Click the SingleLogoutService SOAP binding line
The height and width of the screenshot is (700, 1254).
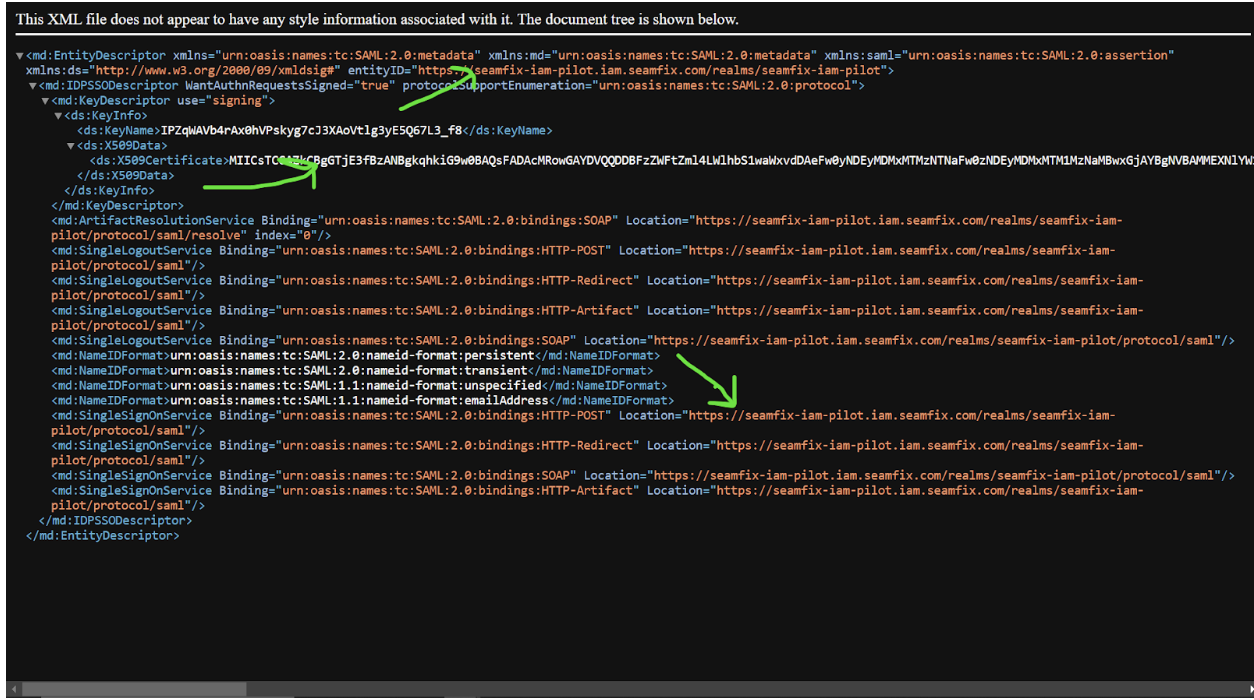(x=643, y=340)
